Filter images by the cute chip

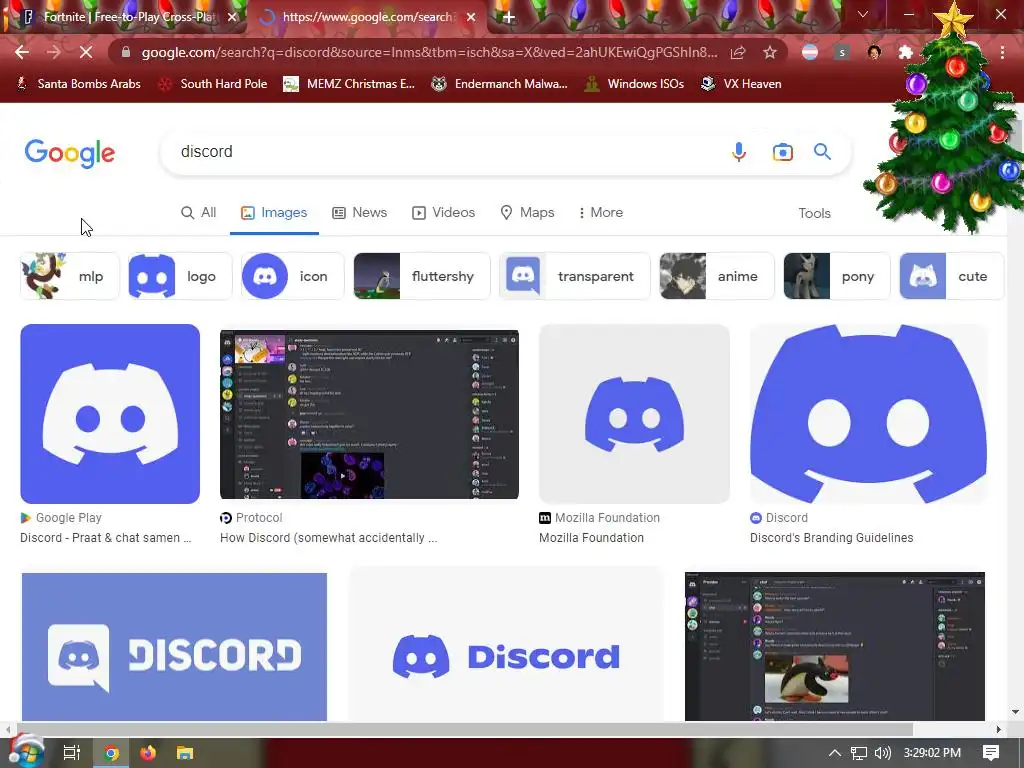952,276
